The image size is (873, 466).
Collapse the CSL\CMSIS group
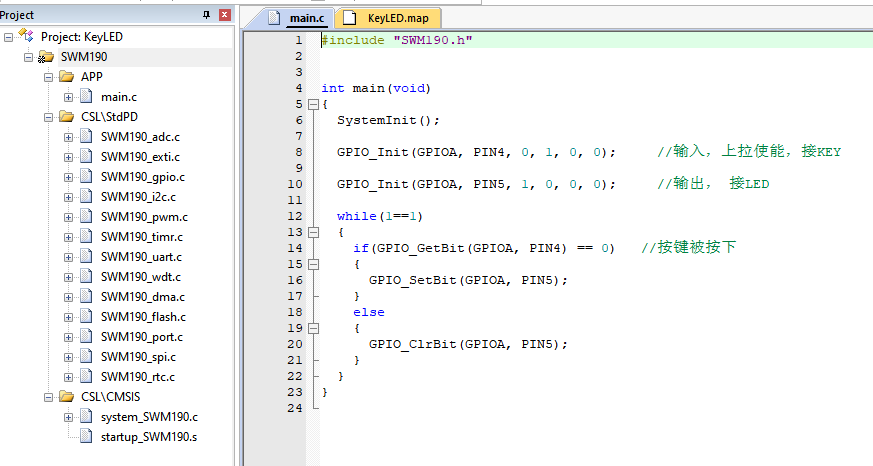click(48, 398)
